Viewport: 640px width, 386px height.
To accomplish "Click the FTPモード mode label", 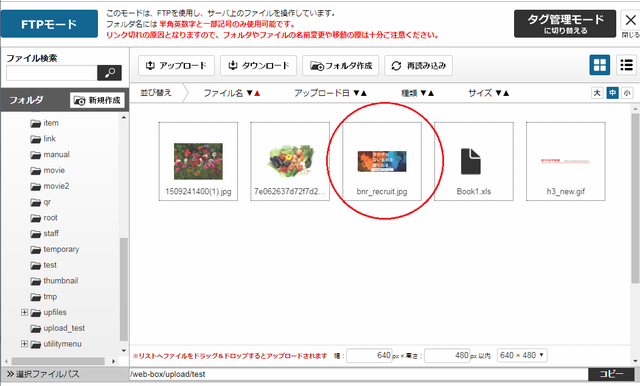I will (x=49, y=24).
